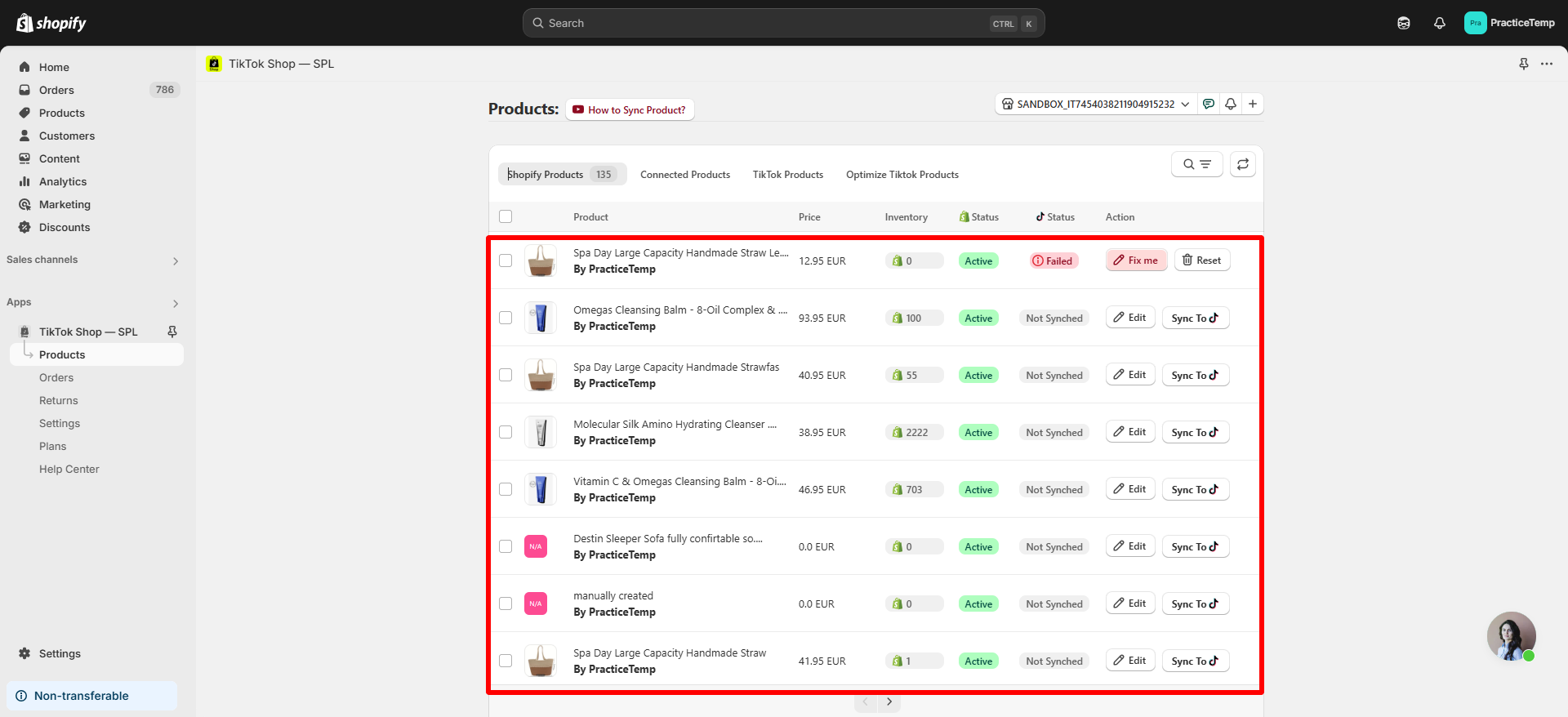Edit the manually created product
Viewport: 1568px width, 717px height.
click(1130, 603)
